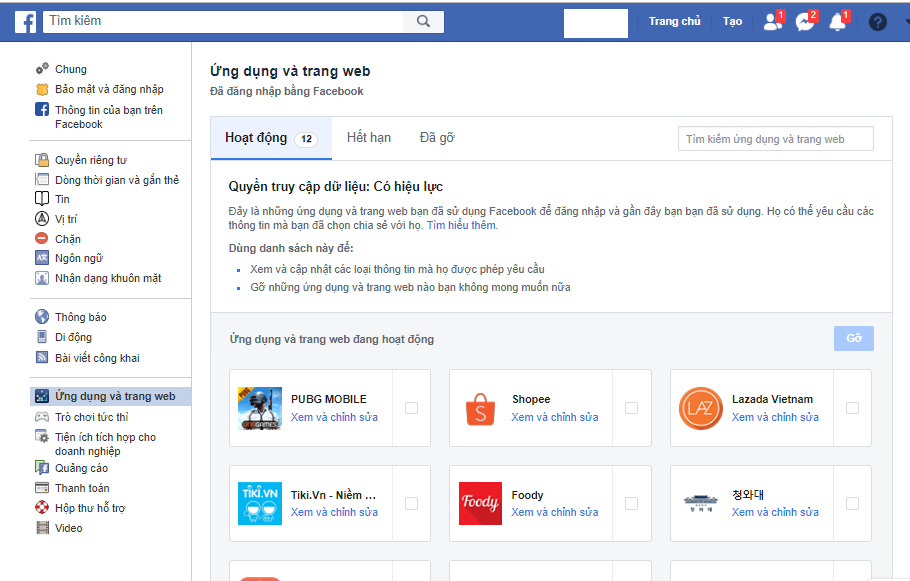Screen dimensions: 910x581
Task: Click the red Chặn icon
Action: point(42,239)
